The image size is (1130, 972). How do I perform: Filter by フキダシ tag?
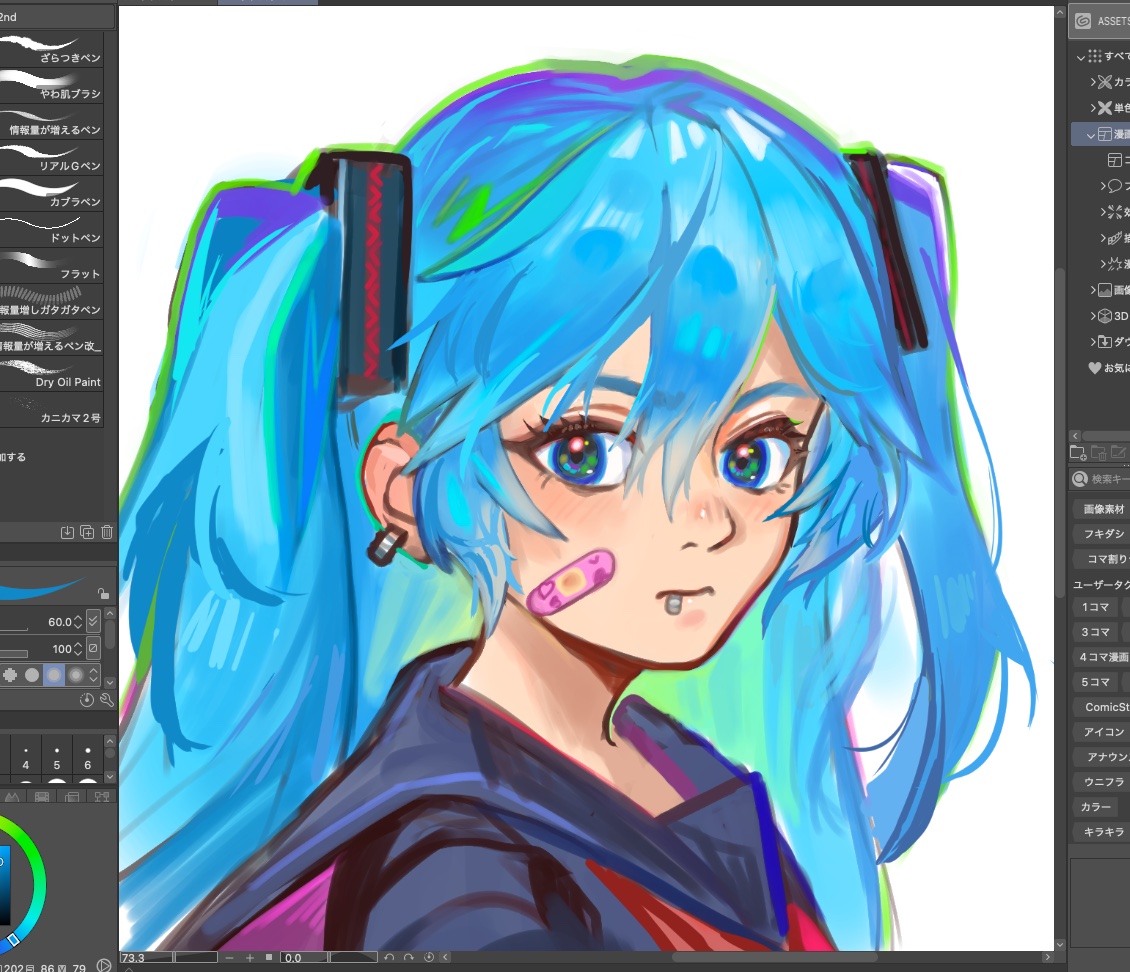[x=1103, y=534]
